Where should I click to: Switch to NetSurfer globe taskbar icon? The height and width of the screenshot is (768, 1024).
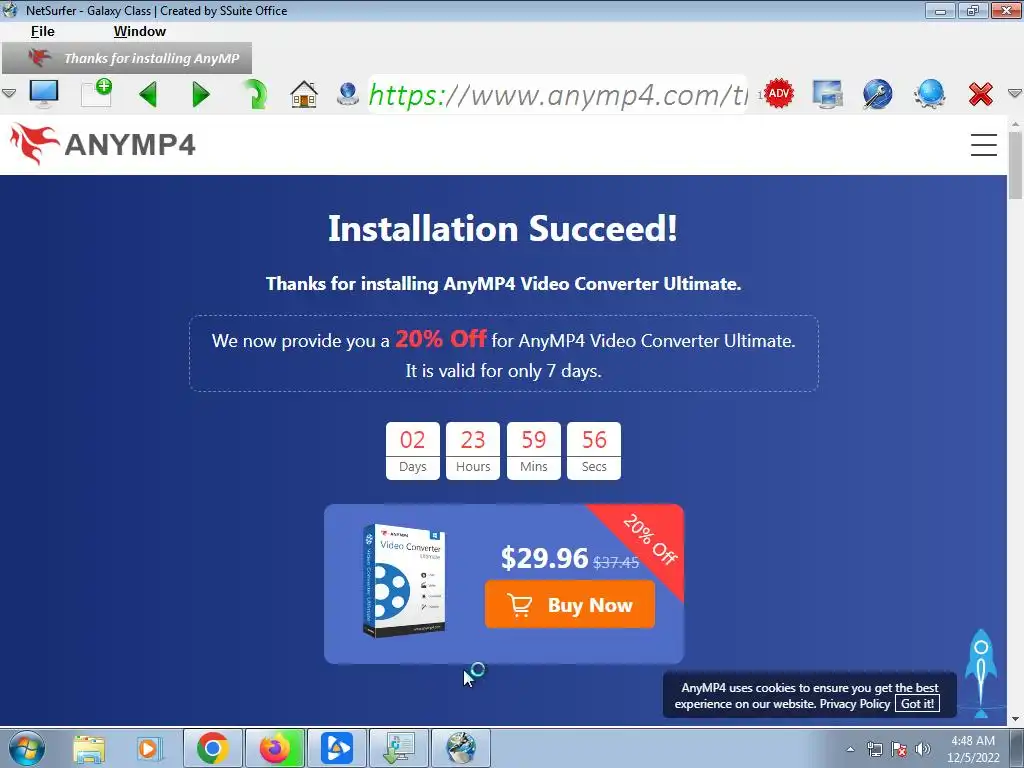coord(461,748)
